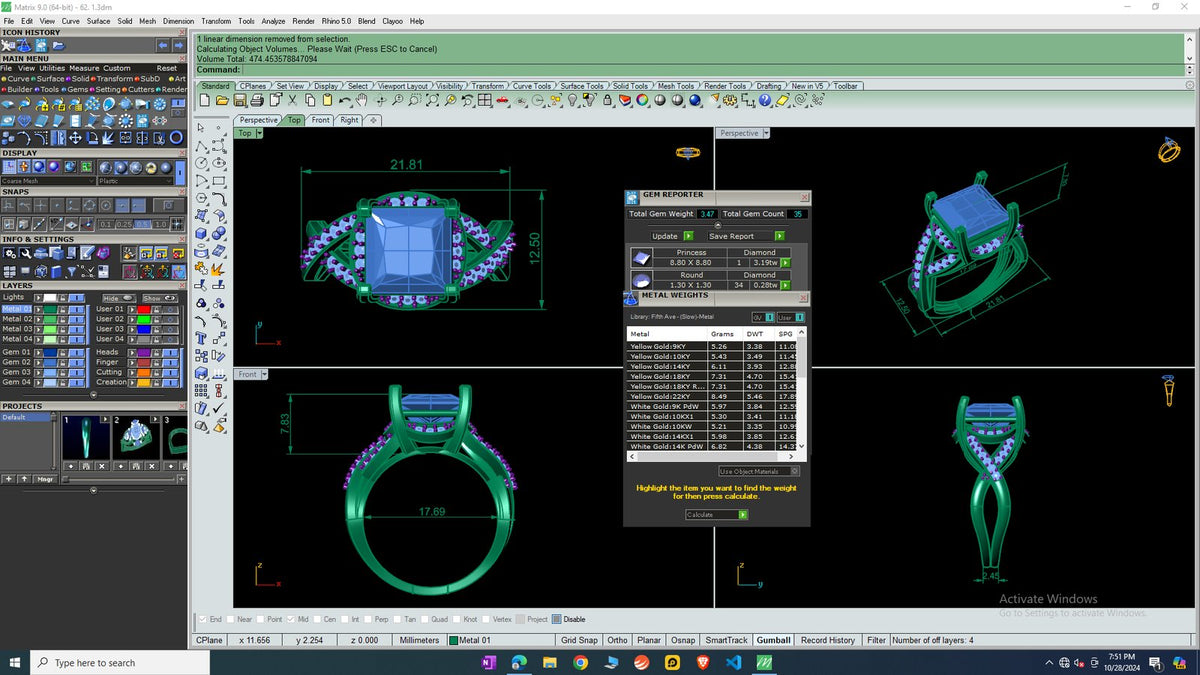
Task: Toggle the Disable osnap checkbox
Action: coord(556,619)
